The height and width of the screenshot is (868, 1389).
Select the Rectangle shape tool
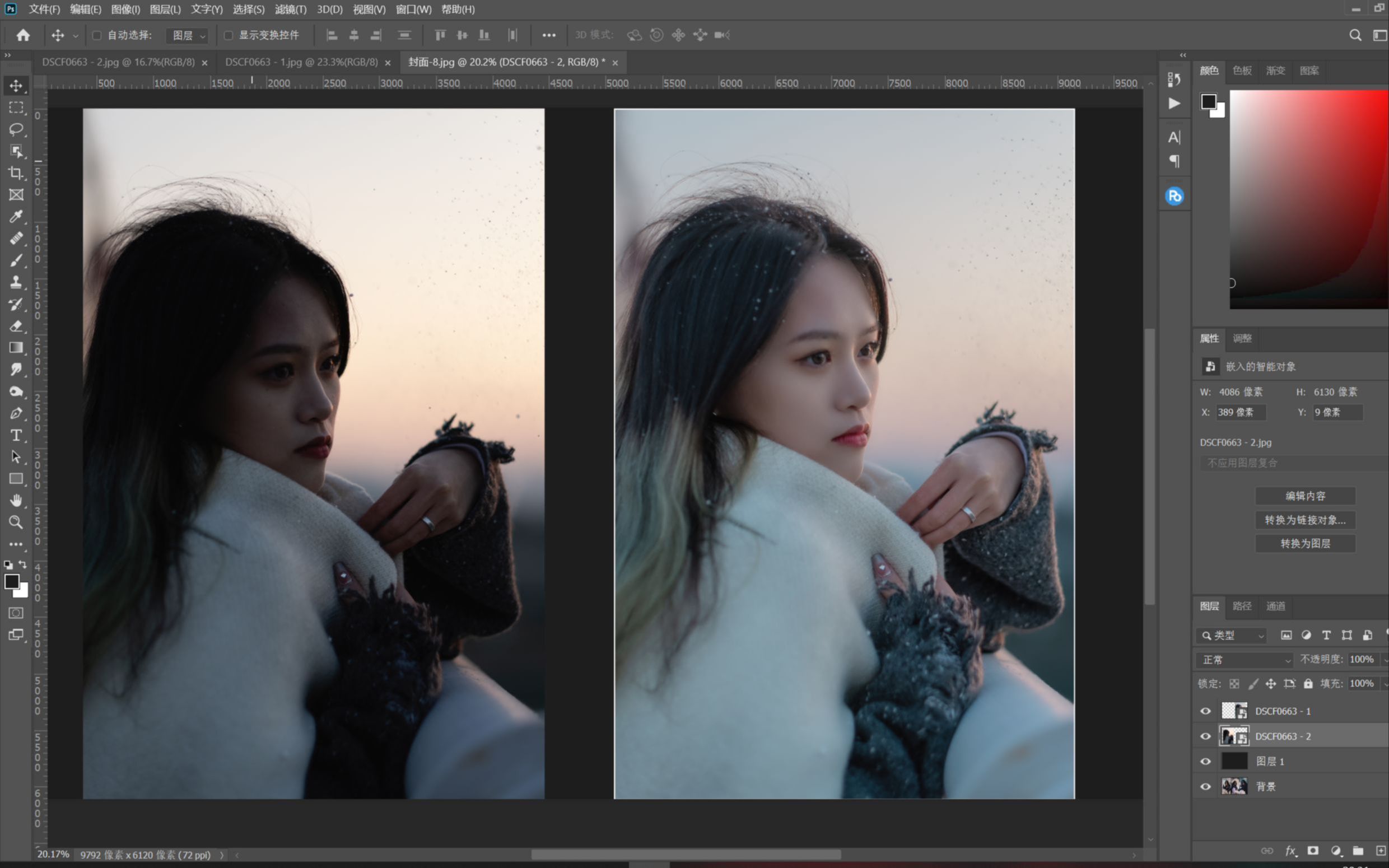pos(16,479)
